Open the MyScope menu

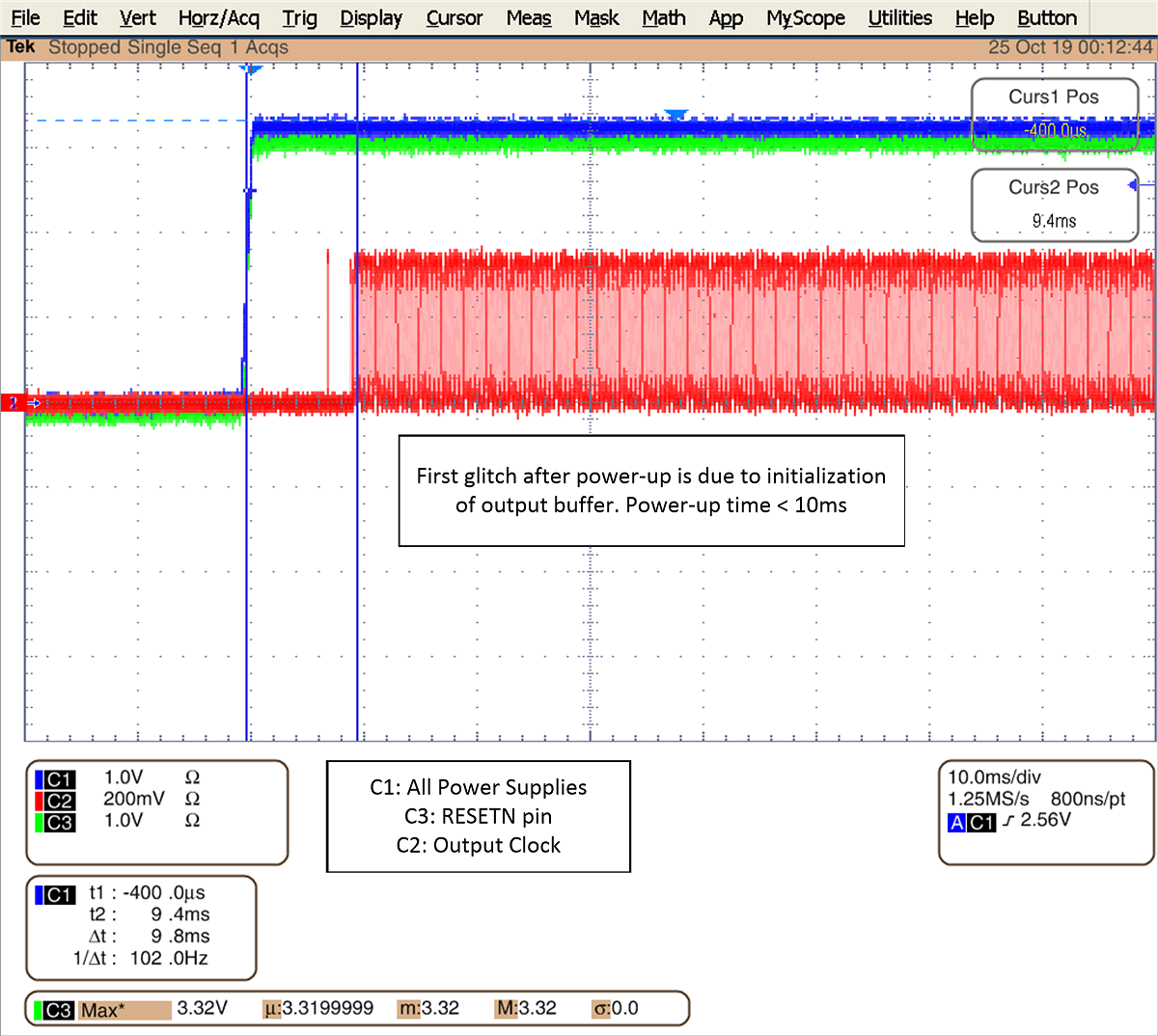tap(805, 17)
